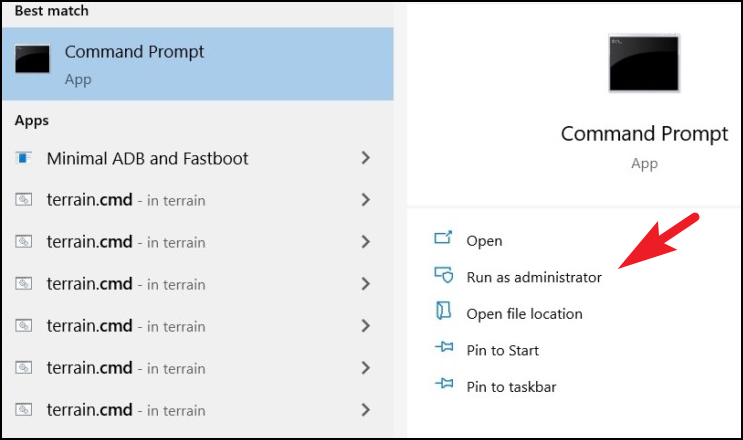Expand the last terrain.cmd result arrow
This screenshot has height=440, width=743.
[365, 410]
